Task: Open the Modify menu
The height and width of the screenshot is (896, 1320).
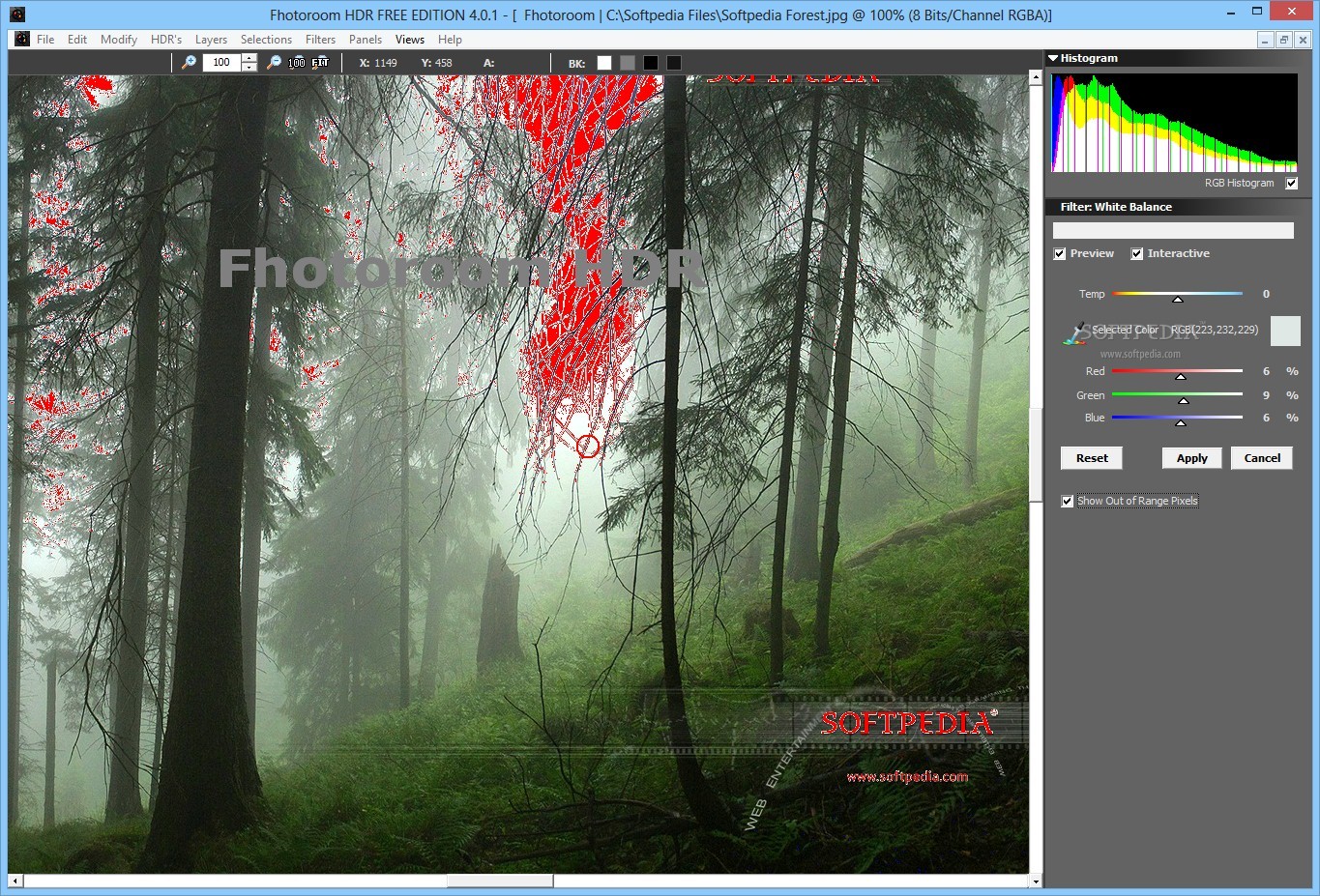Action: [119, 40]
